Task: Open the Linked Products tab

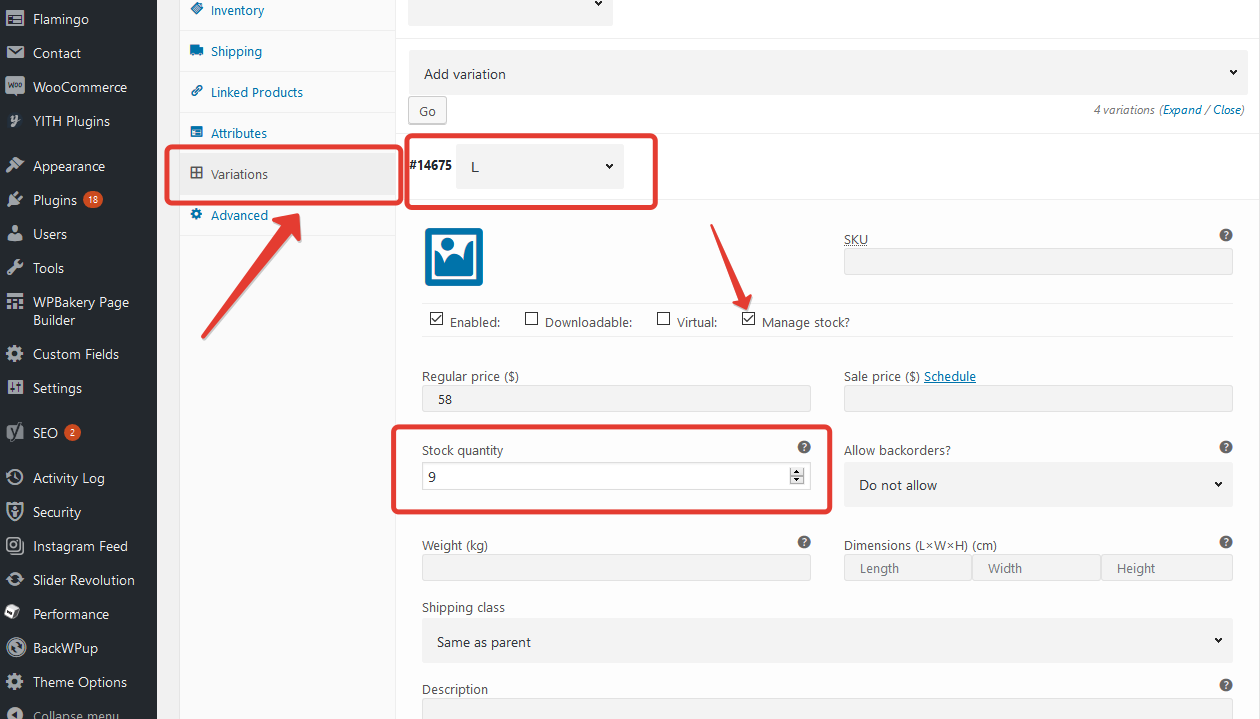Action: [x=256, y=92]
